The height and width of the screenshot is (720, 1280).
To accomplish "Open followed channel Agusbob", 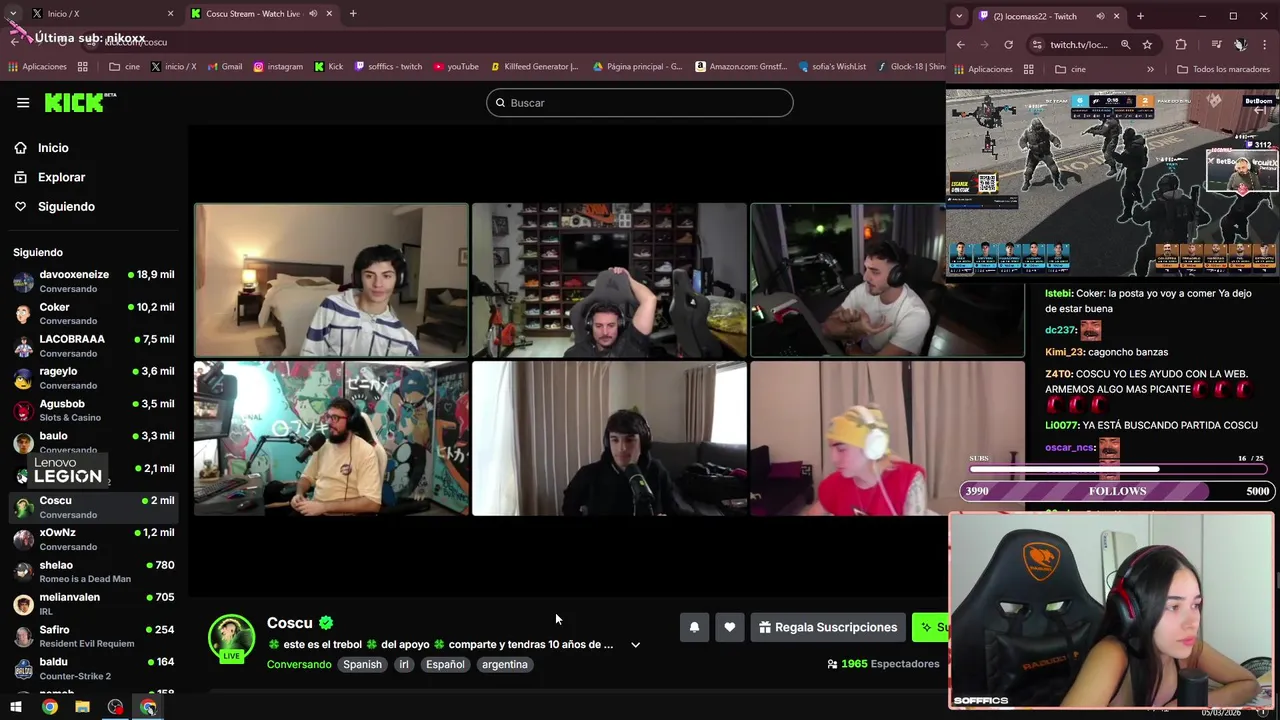I will 94,410.
